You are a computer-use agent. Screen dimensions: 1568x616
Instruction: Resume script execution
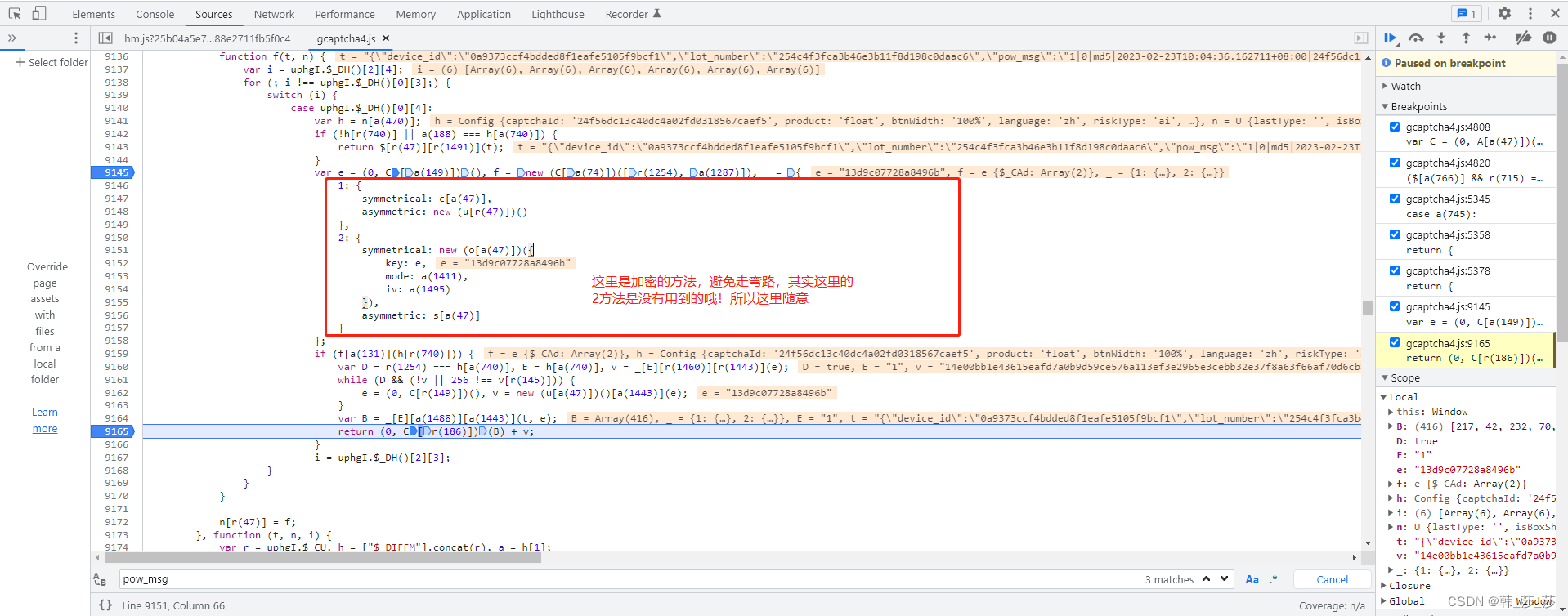click(x=1390, y=38)
